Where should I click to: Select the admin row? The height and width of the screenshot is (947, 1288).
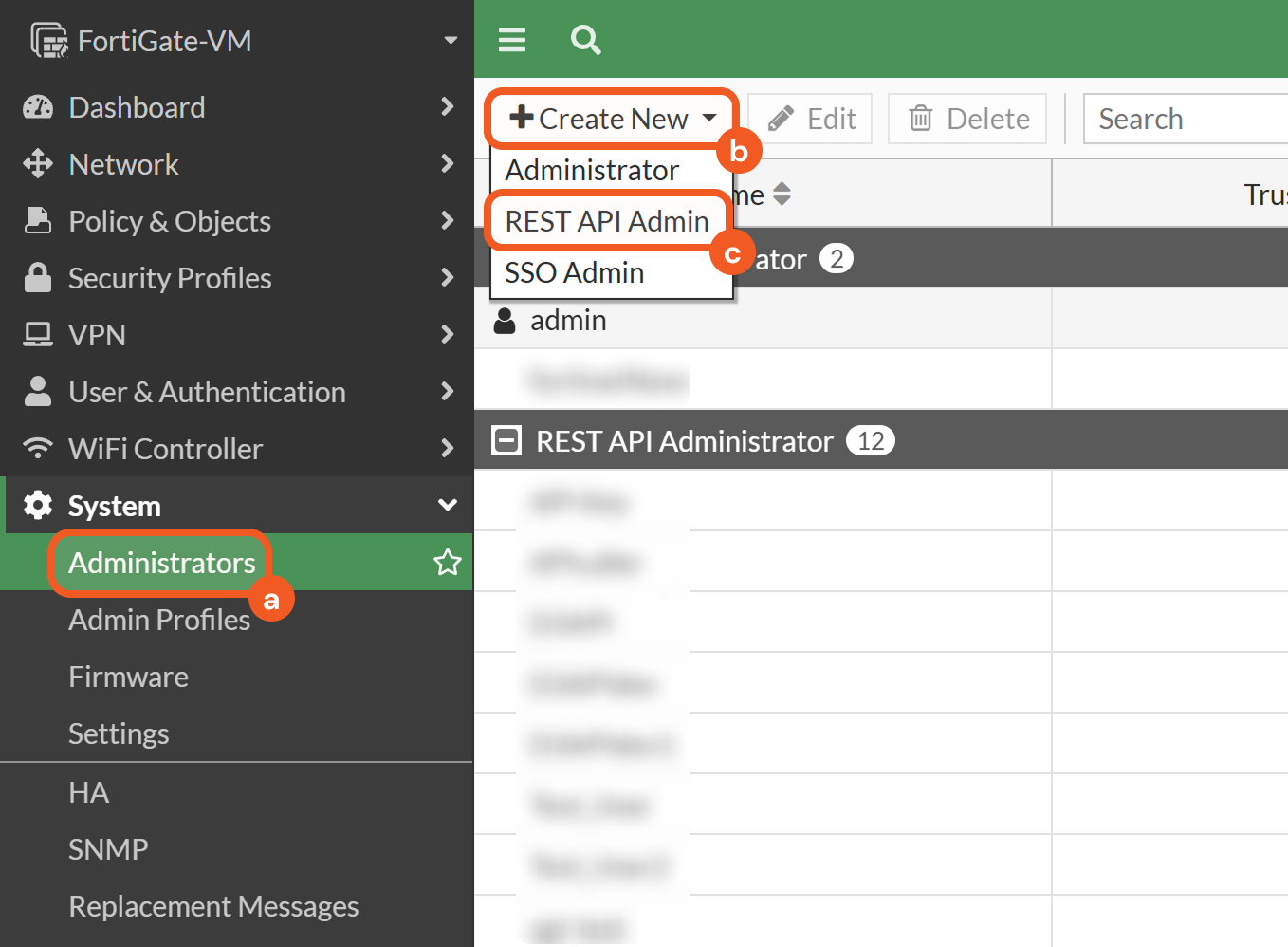[881, 320]
